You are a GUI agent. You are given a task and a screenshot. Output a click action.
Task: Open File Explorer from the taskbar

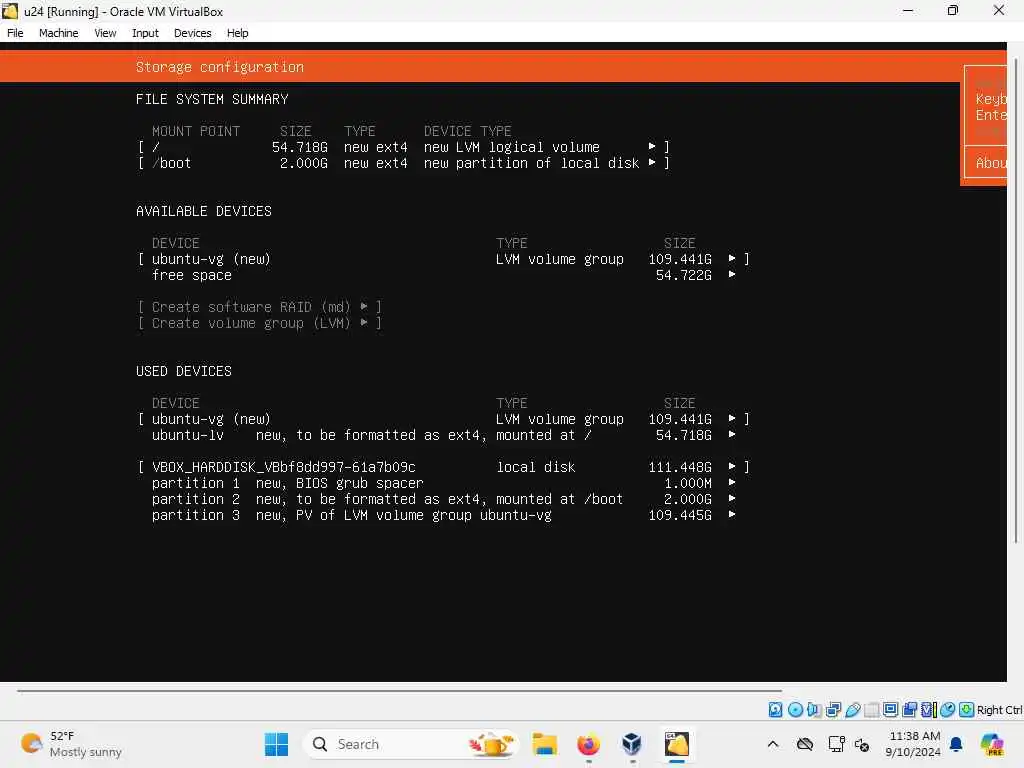545,744
